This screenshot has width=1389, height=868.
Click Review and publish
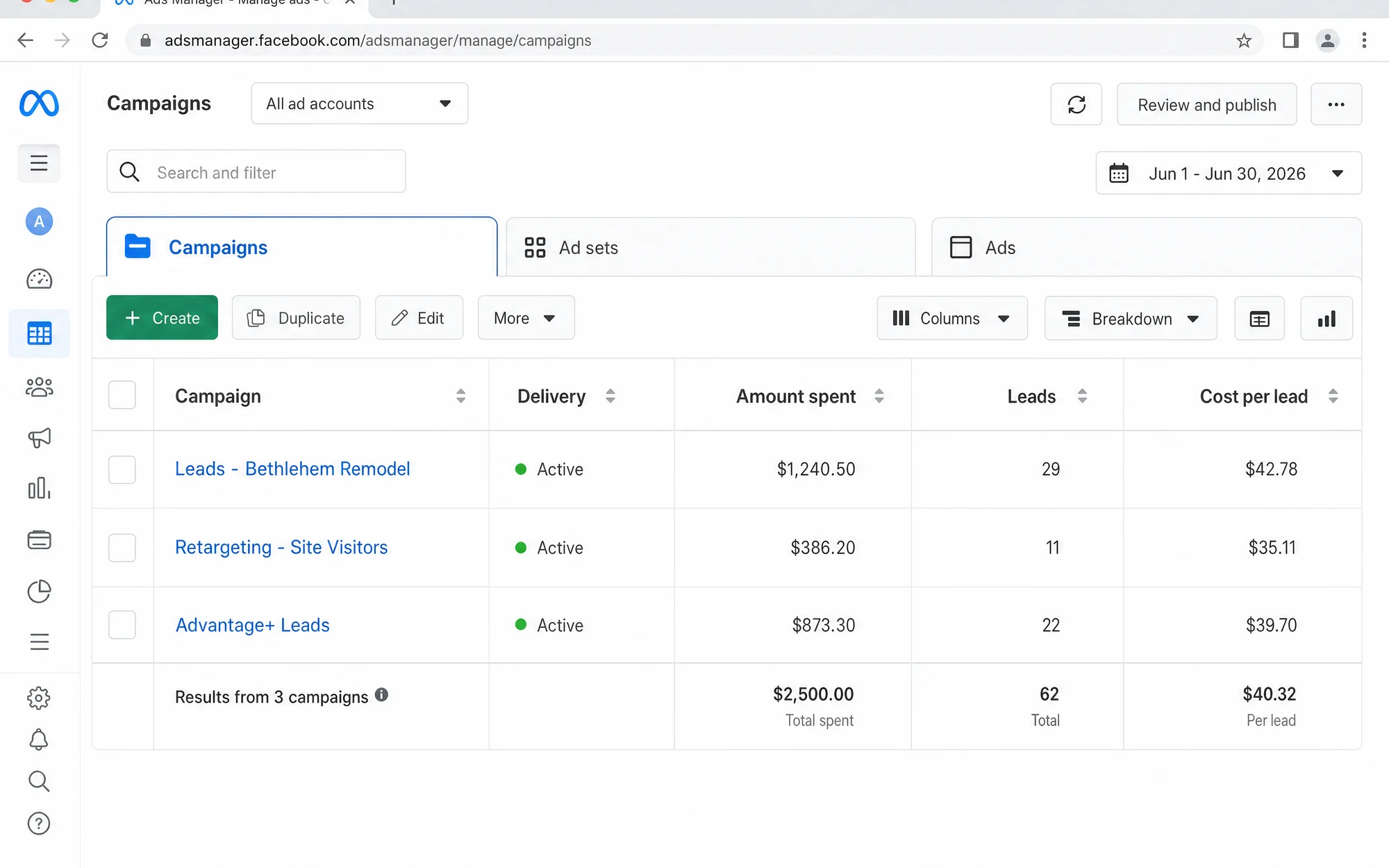click(x=1206, y=104)
